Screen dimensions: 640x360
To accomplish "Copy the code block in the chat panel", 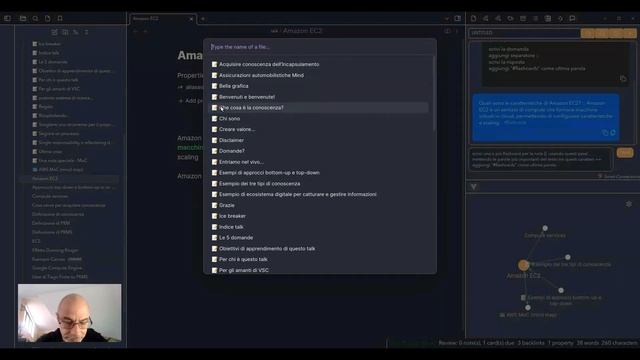I will 623,79.
